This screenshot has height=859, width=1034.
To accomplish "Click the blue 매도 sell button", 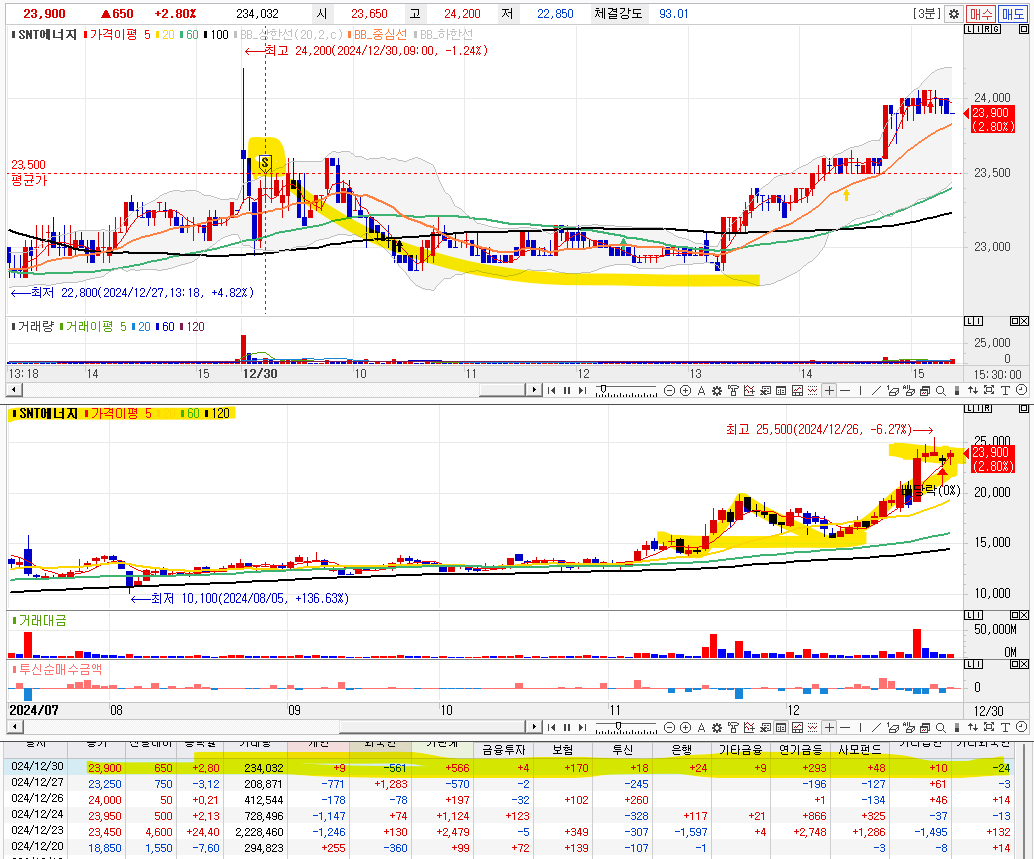I will click(1012, 14).
